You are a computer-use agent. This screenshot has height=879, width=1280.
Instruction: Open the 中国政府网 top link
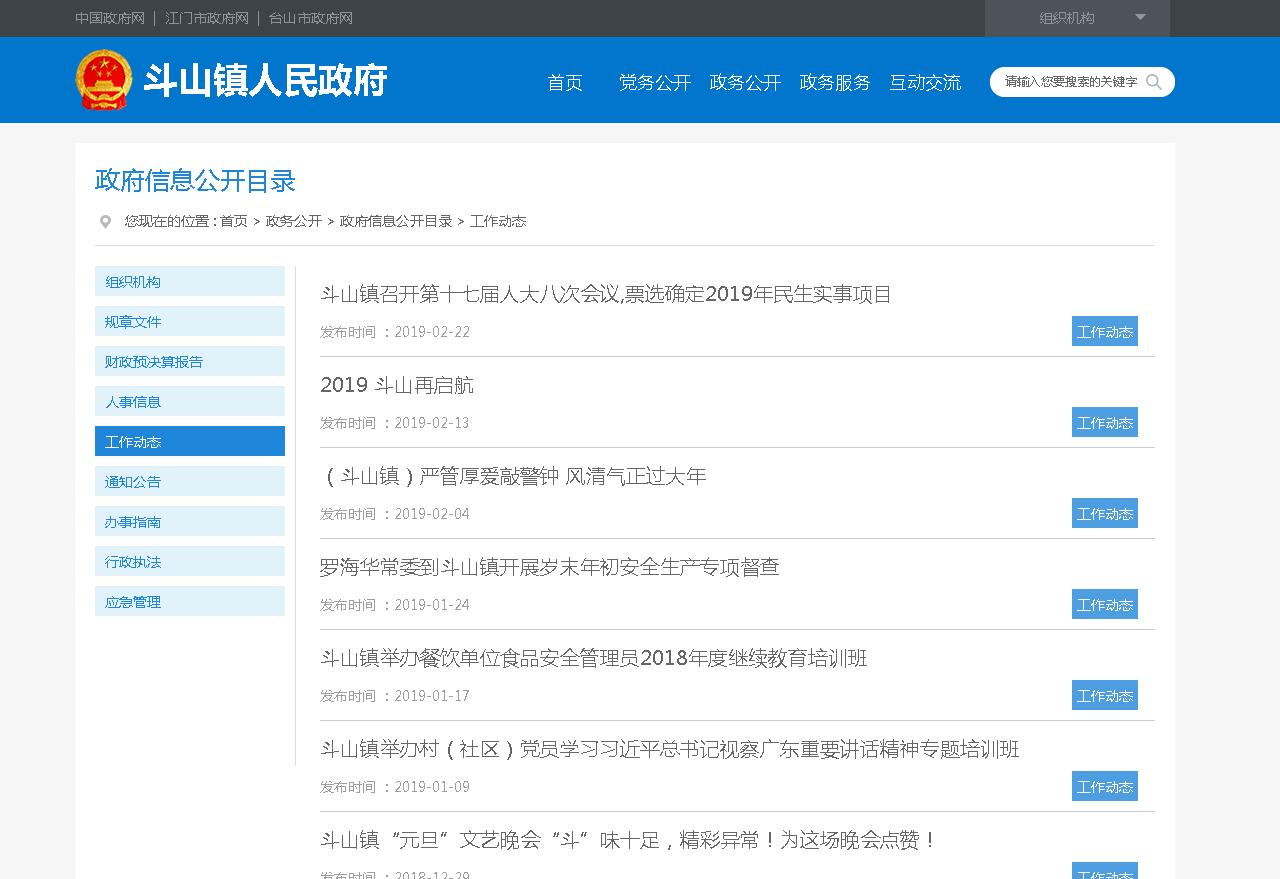[110, 18]
